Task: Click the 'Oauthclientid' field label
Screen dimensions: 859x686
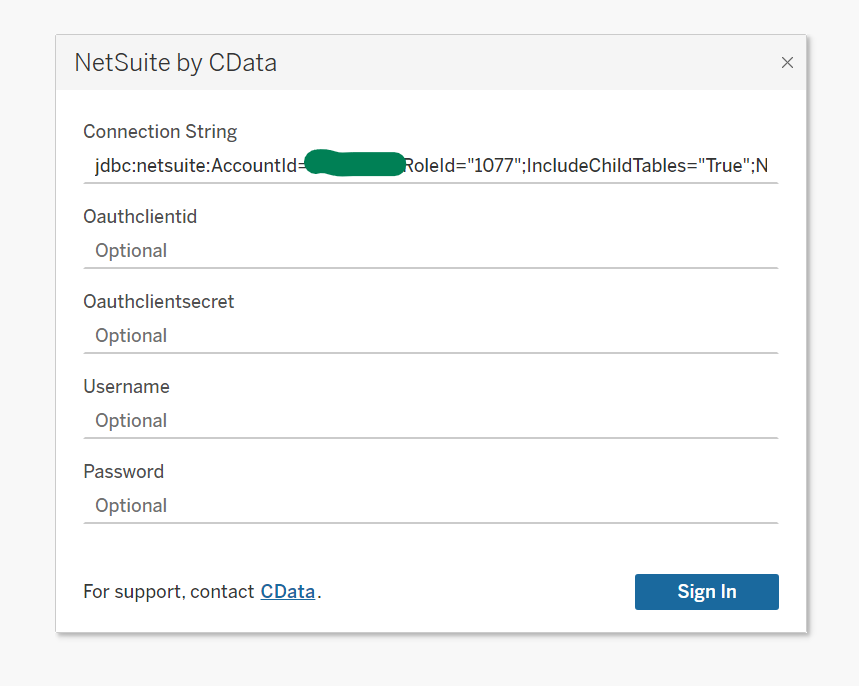Action: [x=139, y=217]
